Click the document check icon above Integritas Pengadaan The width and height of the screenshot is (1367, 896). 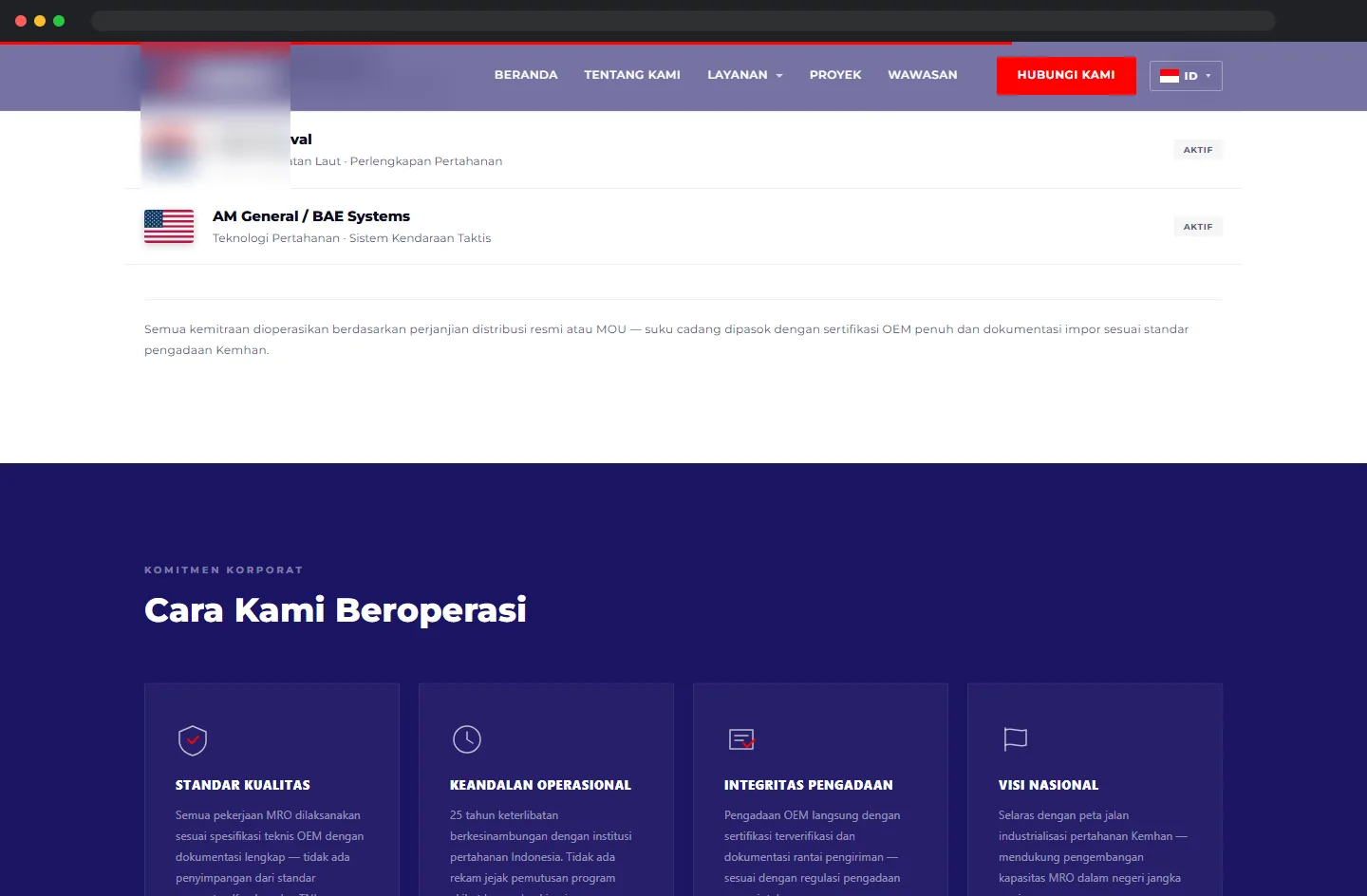741,739
